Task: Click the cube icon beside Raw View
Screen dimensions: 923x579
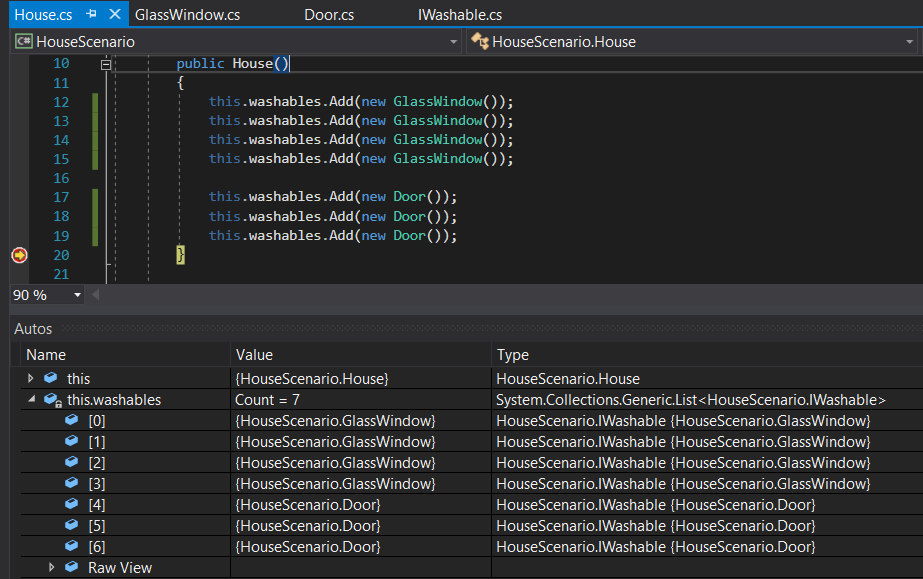Action: [x=72, y=567]
